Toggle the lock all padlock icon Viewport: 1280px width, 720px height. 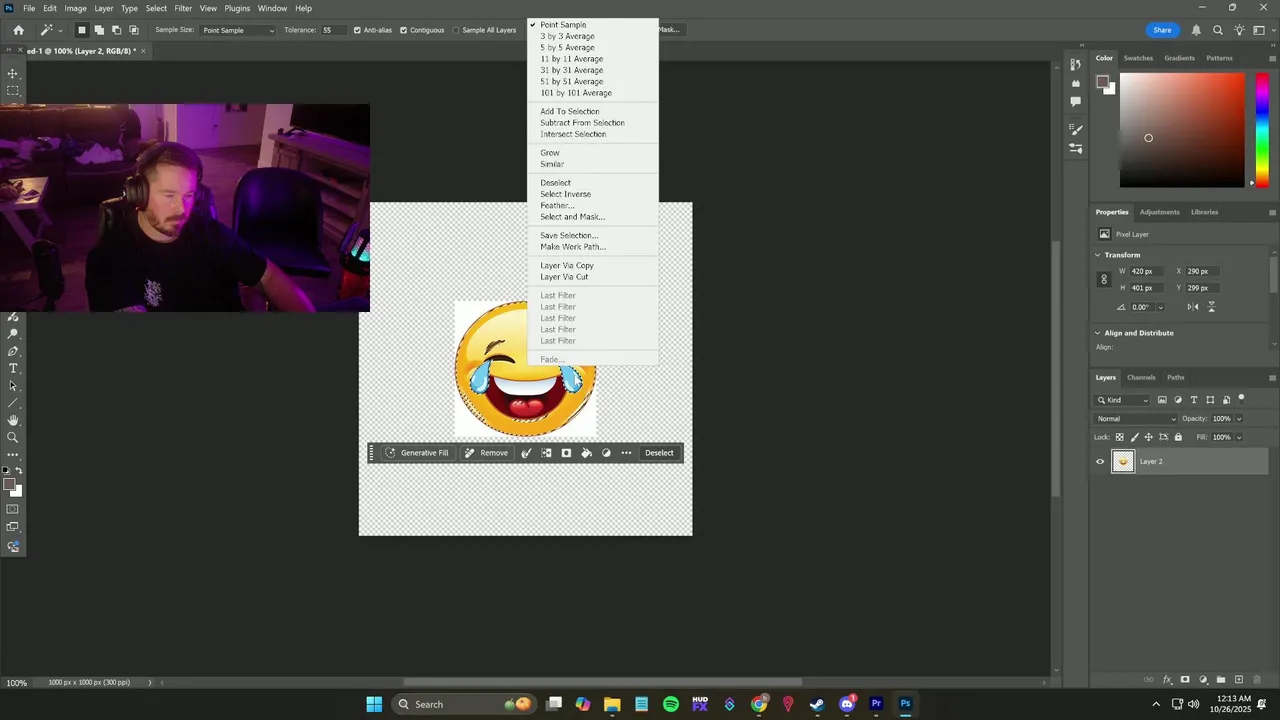(1178, 437)
